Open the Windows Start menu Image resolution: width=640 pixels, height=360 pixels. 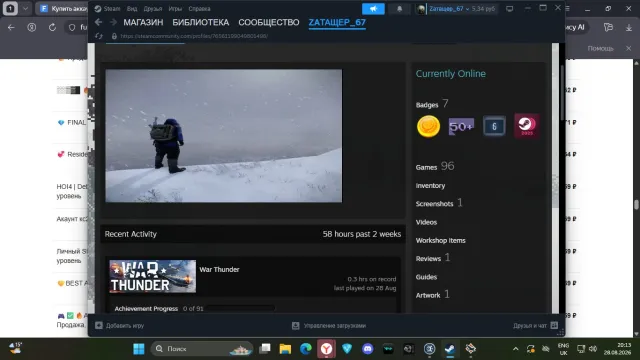click(139, 349)
